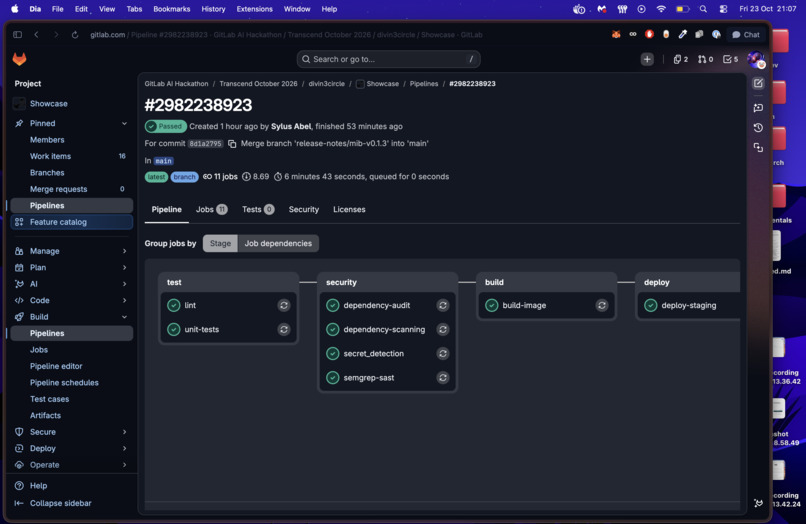Retry the unit-tests job
Viewport: 806px width, 524px height.
coord(284,330)
